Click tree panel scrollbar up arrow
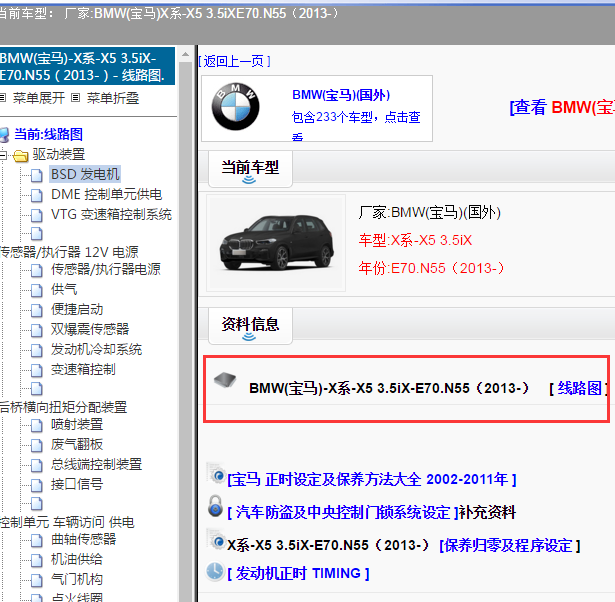 (186, 55)
